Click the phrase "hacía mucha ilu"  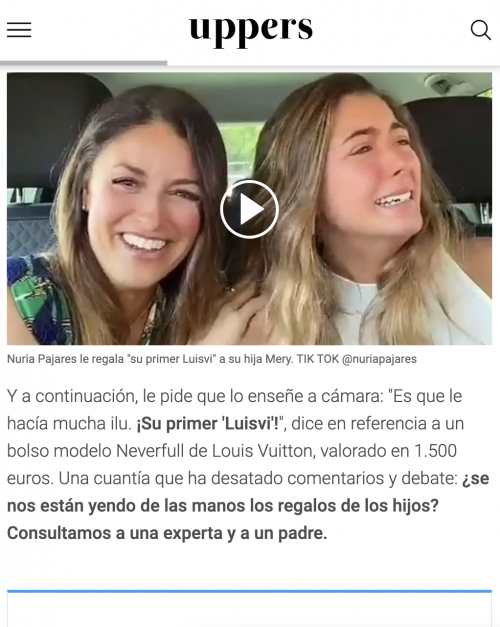tap(67, 423)
